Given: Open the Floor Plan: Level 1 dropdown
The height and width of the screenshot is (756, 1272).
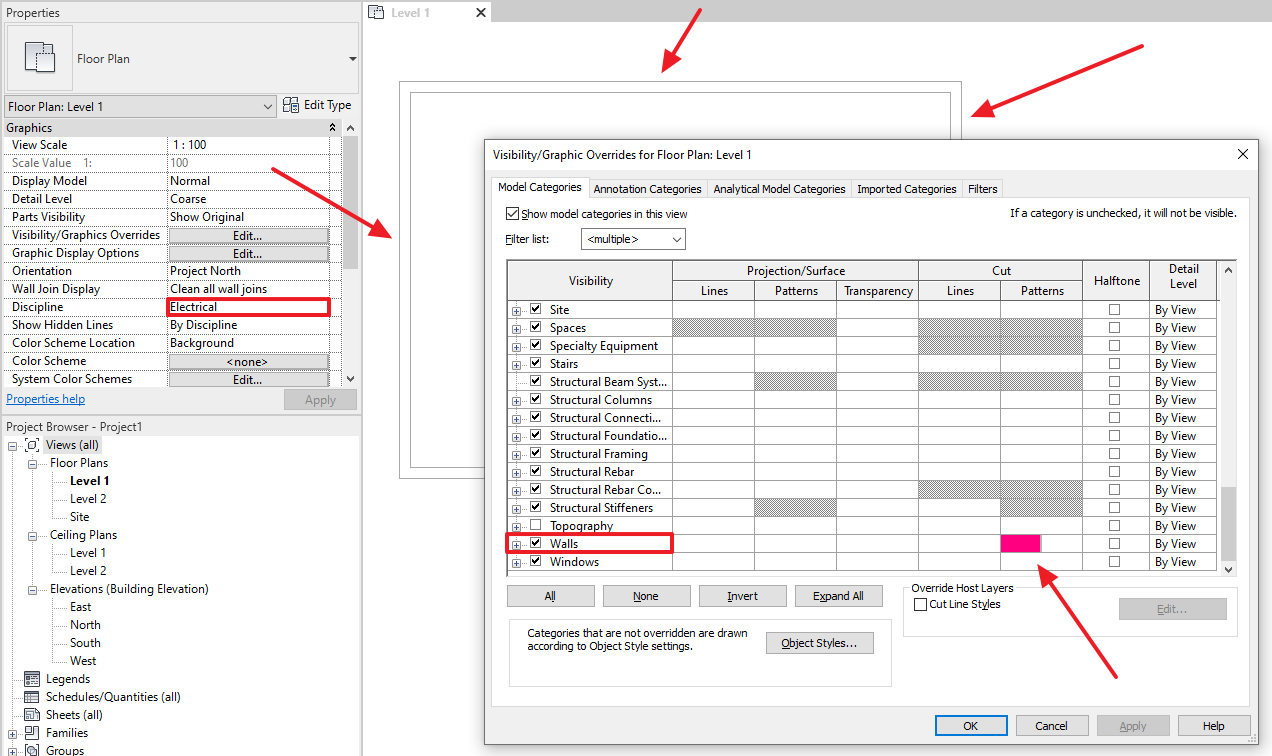Looking at the screenshot, I should 140,106.
